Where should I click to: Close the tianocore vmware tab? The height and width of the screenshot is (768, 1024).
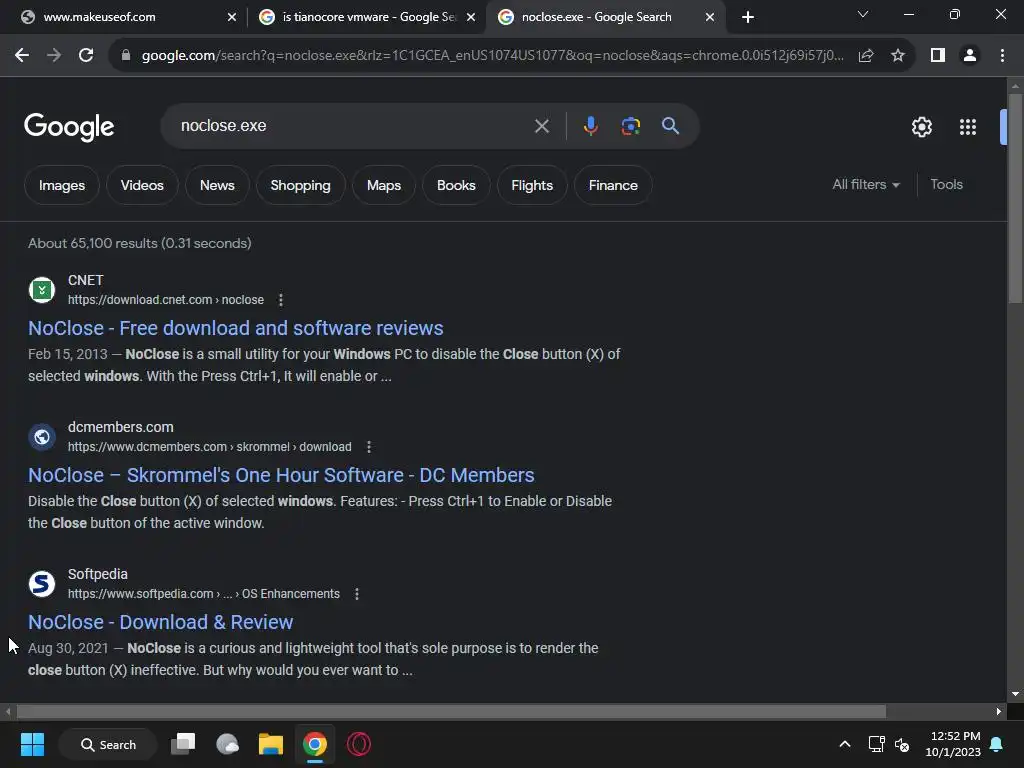471,17
